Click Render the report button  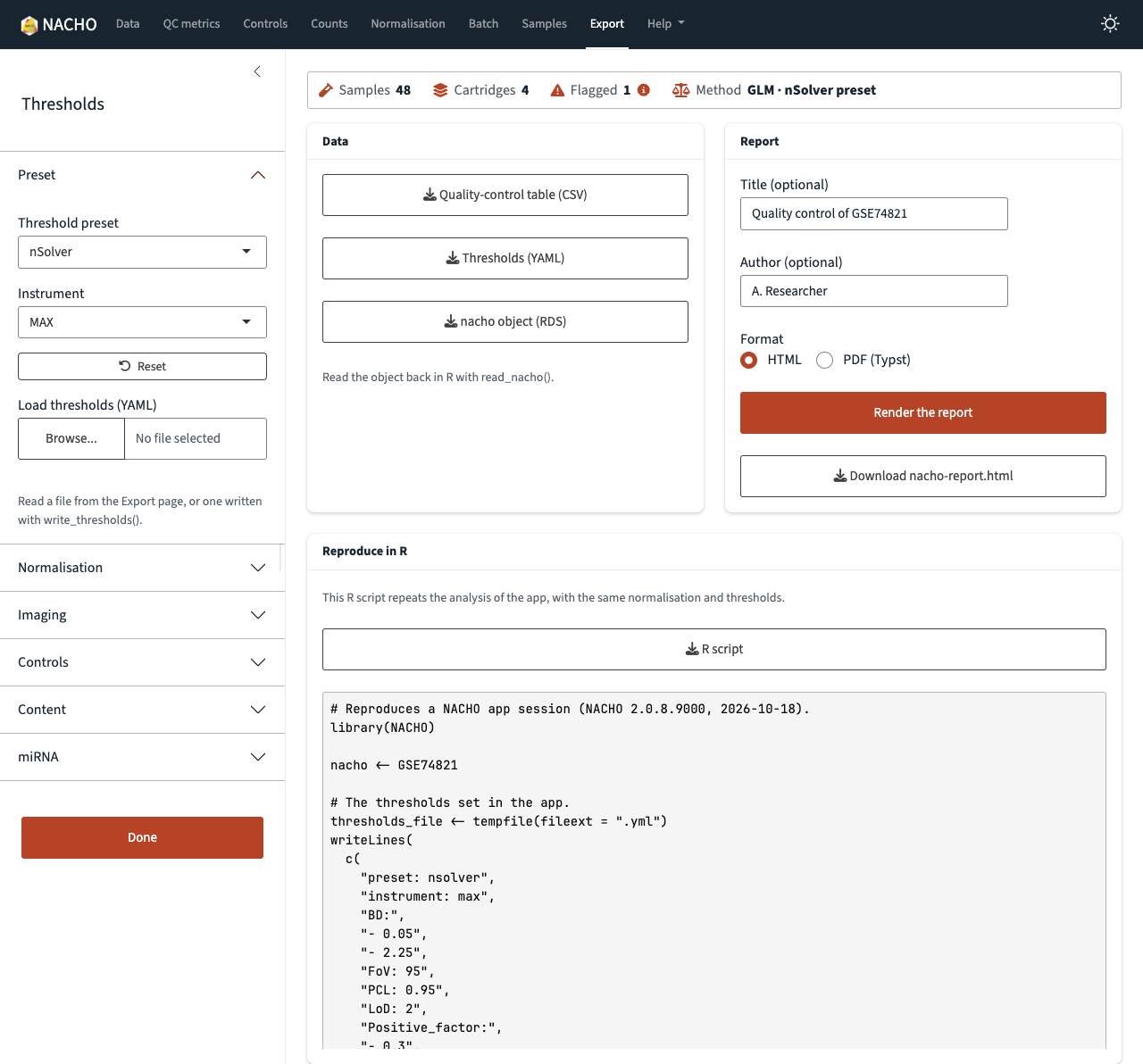[x=922, y=412]
